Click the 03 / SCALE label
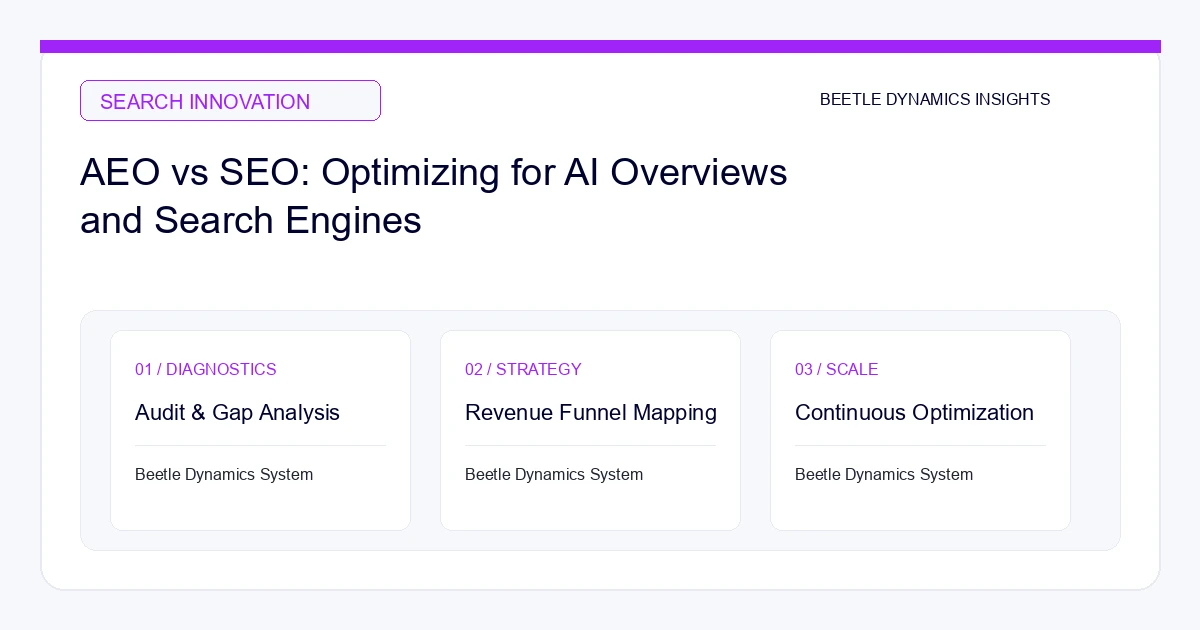Image resolution: width=1200 pixels, height=630 pixels. click(x=837, y=370)
